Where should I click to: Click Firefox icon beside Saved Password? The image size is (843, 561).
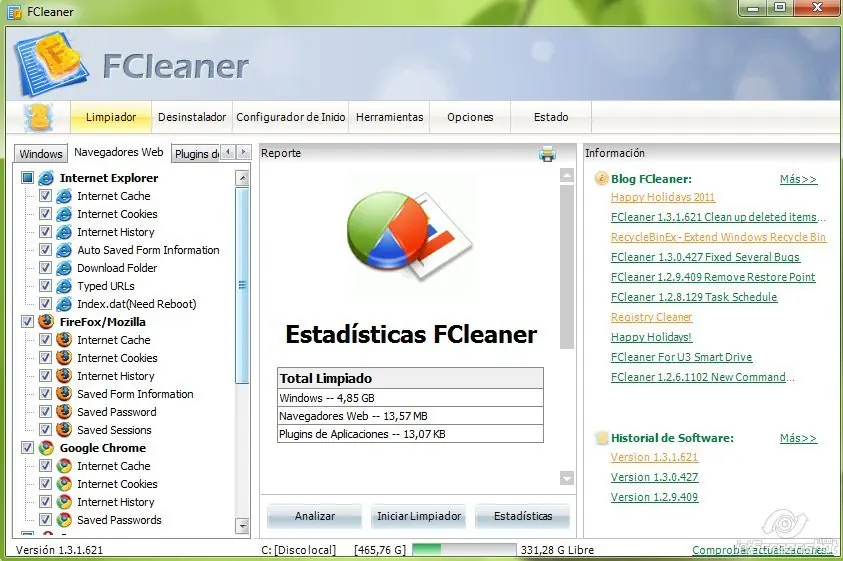click(x=64, y=411)
